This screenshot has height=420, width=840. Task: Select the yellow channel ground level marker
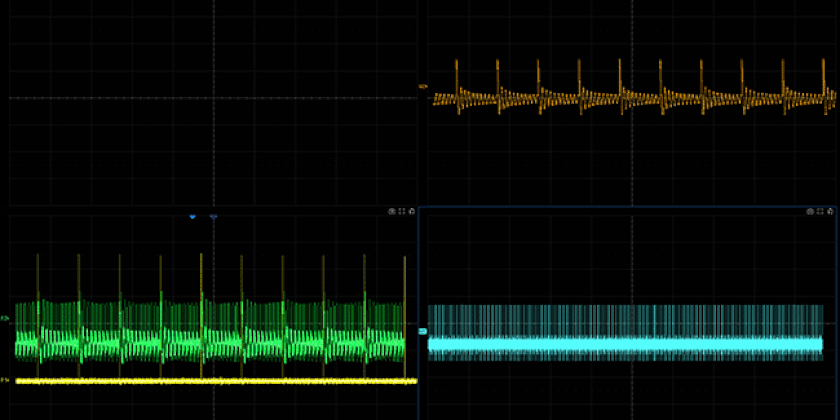click(x=5, y=380)
